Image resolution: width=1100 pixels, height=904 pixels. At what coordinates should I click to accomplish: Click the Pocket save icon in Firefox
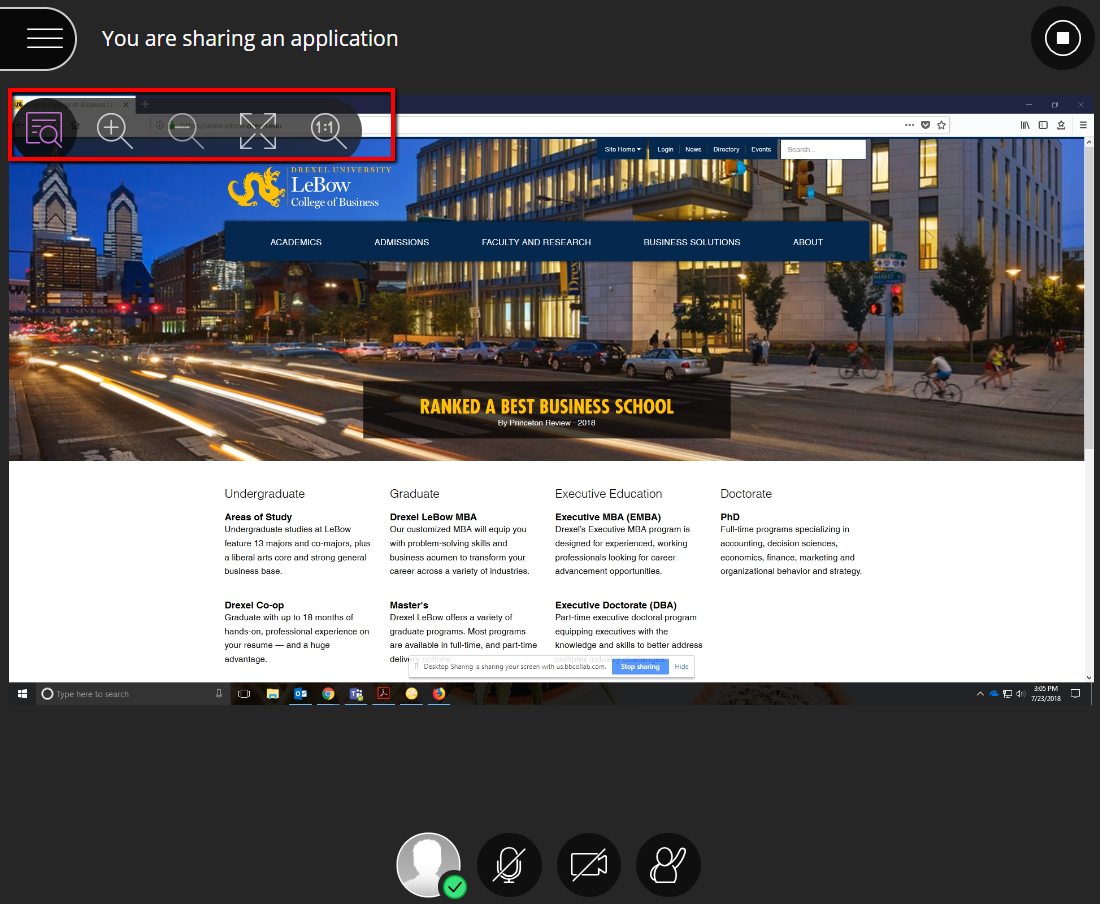[x=925, y=125]
